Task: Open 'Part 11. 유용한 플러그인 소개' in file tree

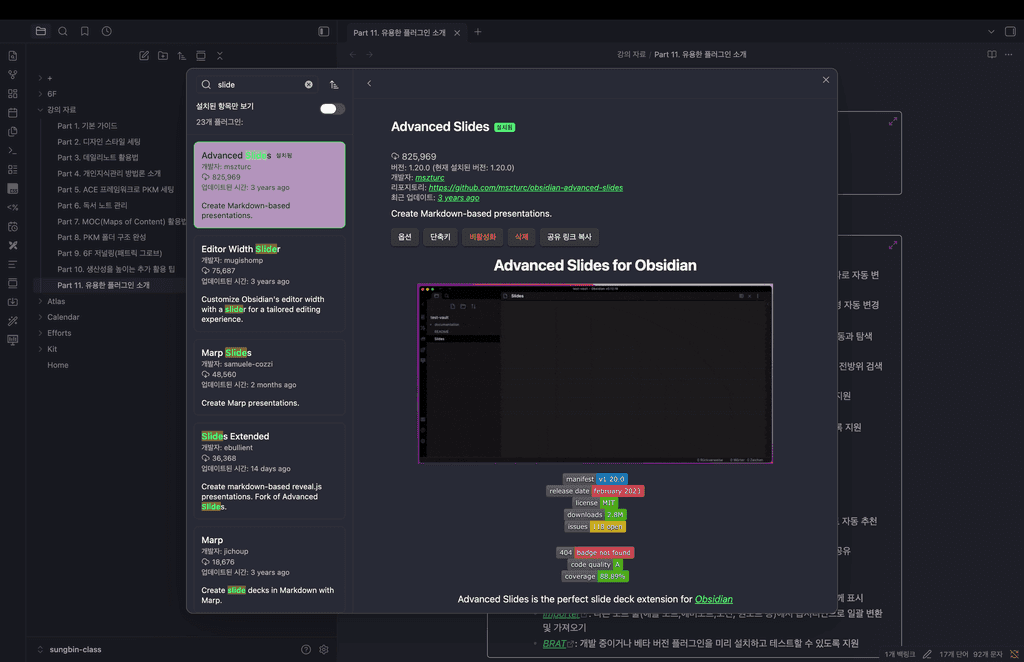Action: 103,285
